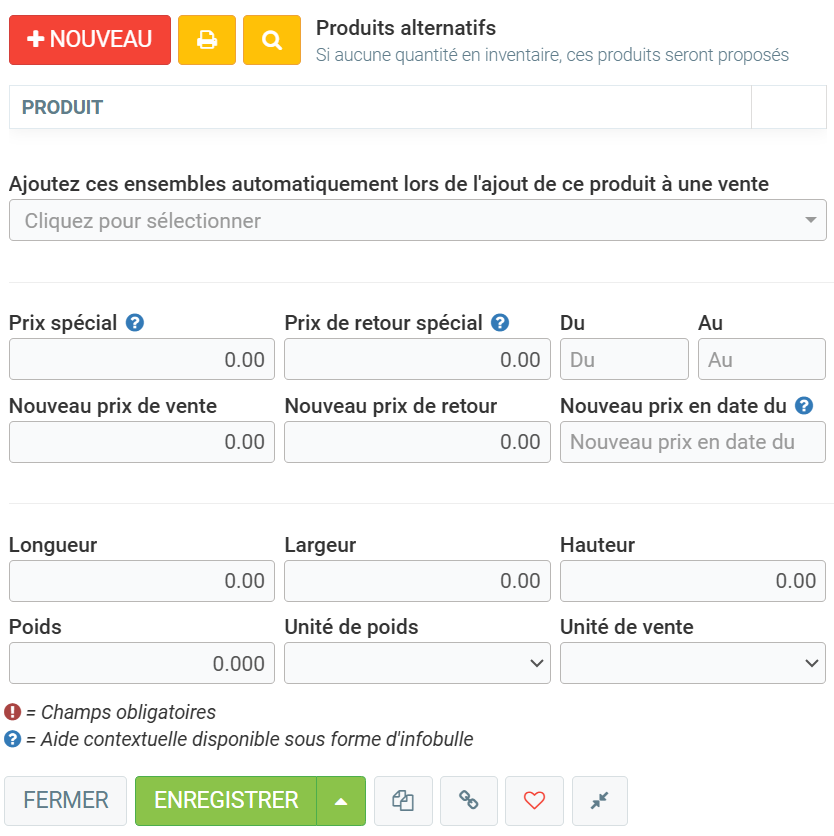
Task: Click the Du date field
Action: pyautogui.click(x=624, y=359)
